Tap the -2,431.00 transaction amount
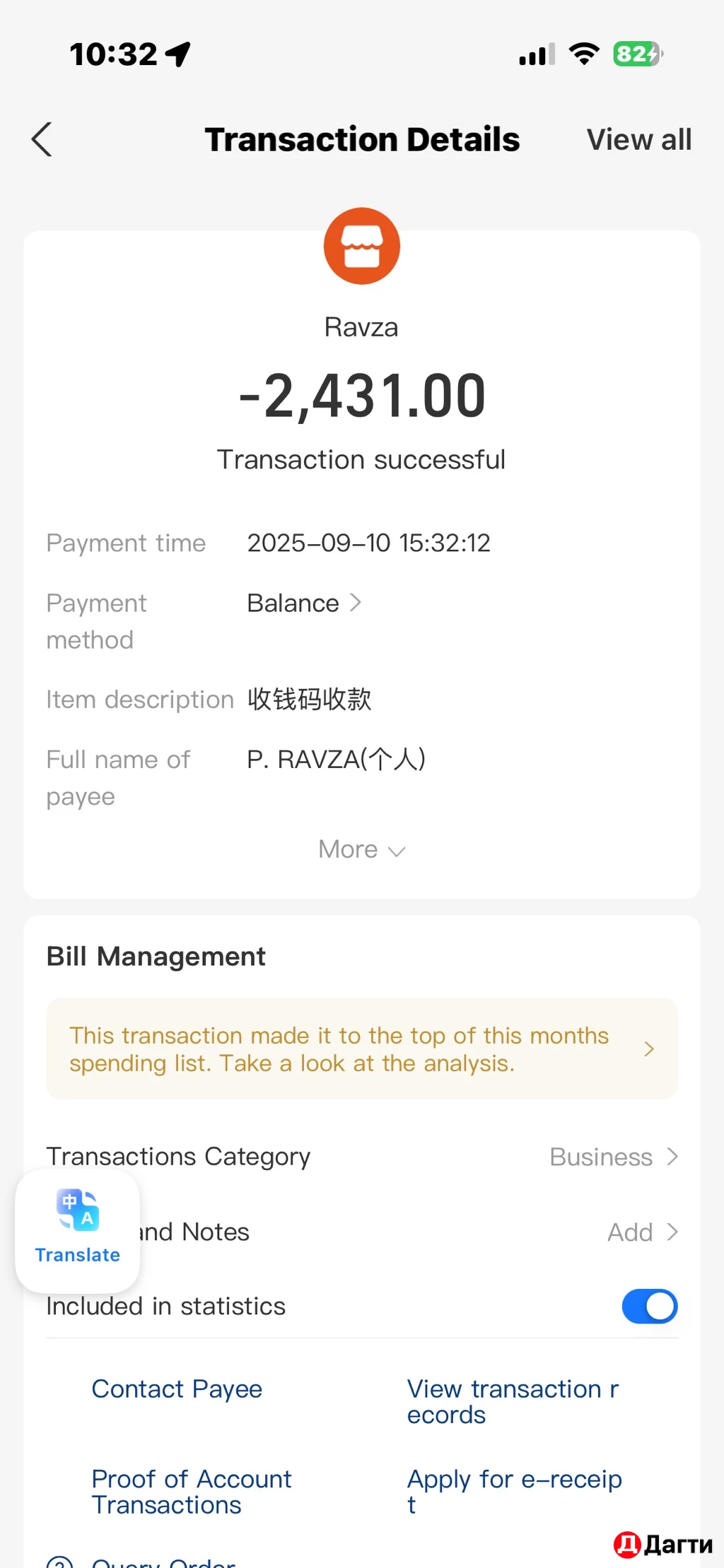 (362, 396)
